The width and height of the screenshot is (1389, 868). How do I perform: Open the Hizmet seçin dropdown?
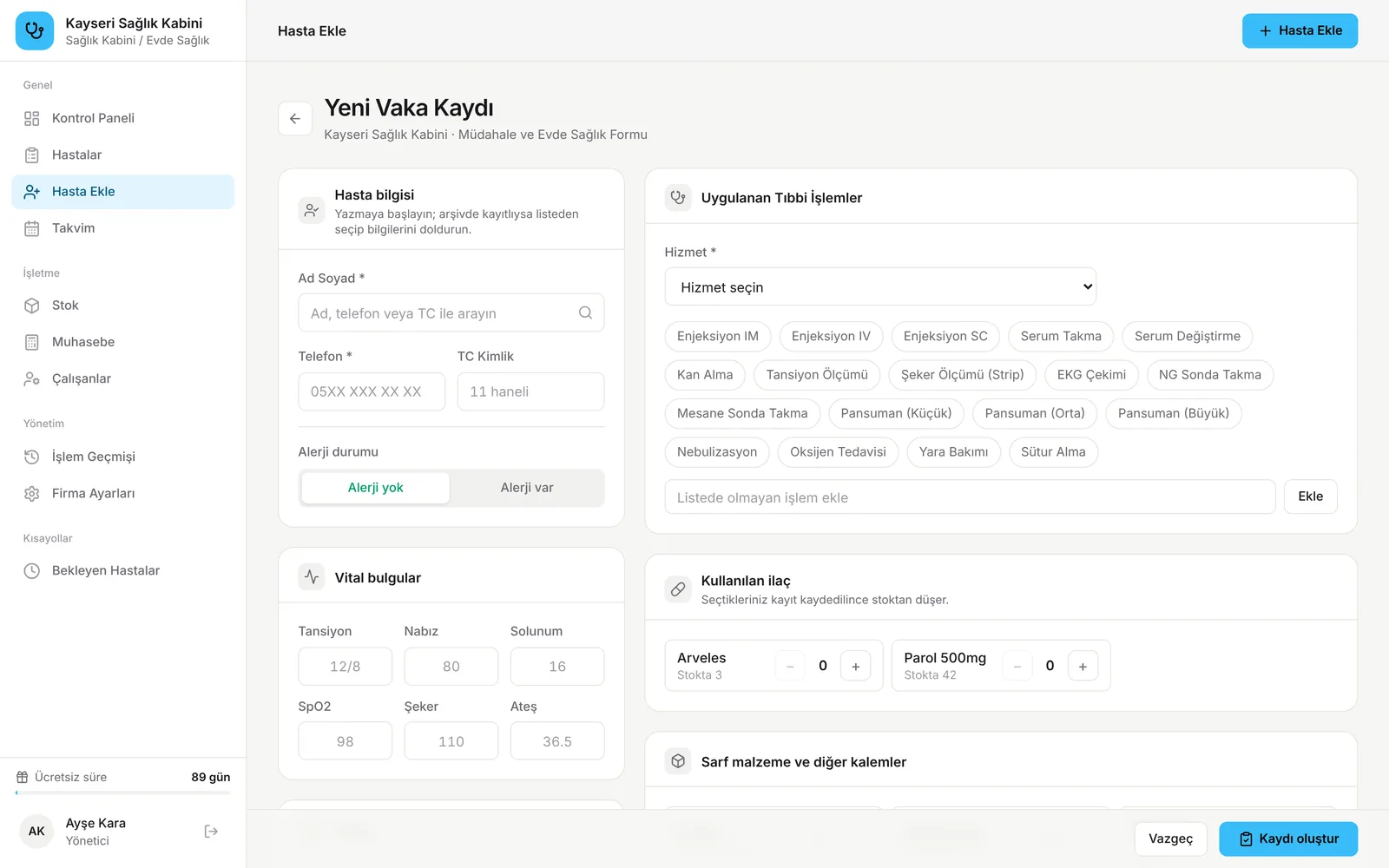click(880, 286)
